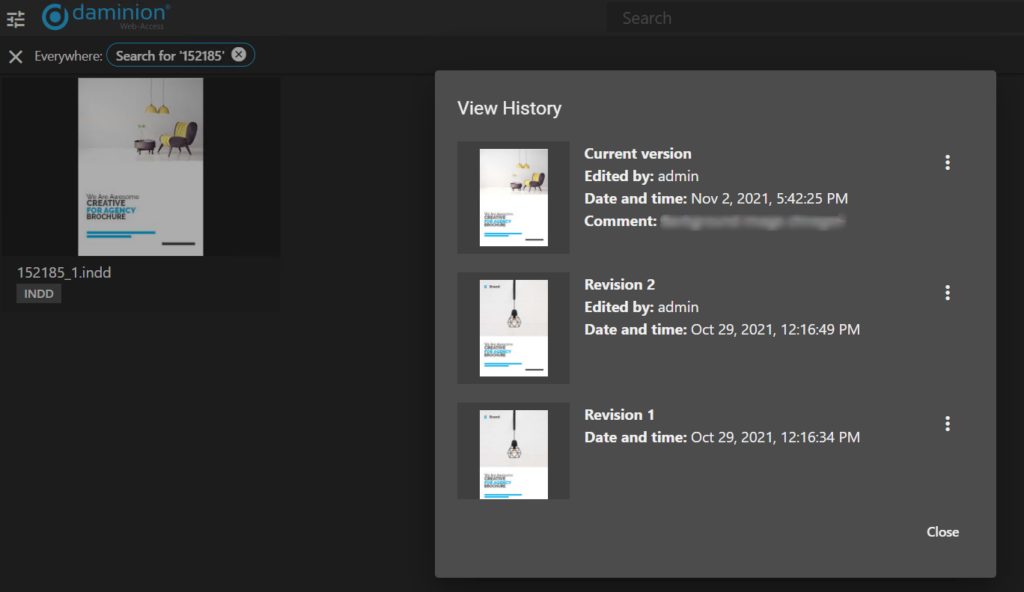The image size is (1024, 592).
Task: Click the Revision 2 heading
Action: click(619, 285)
